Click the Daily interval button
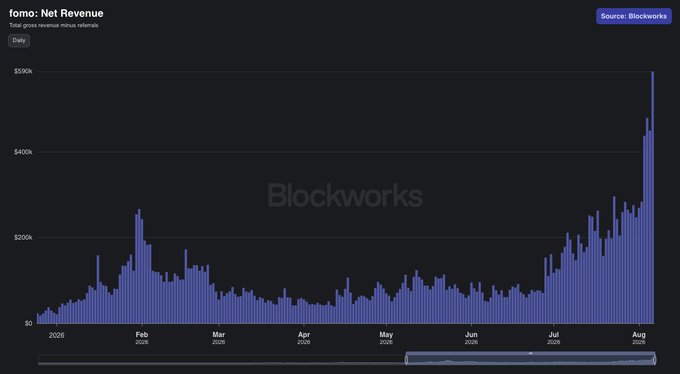 pos(19,40)
